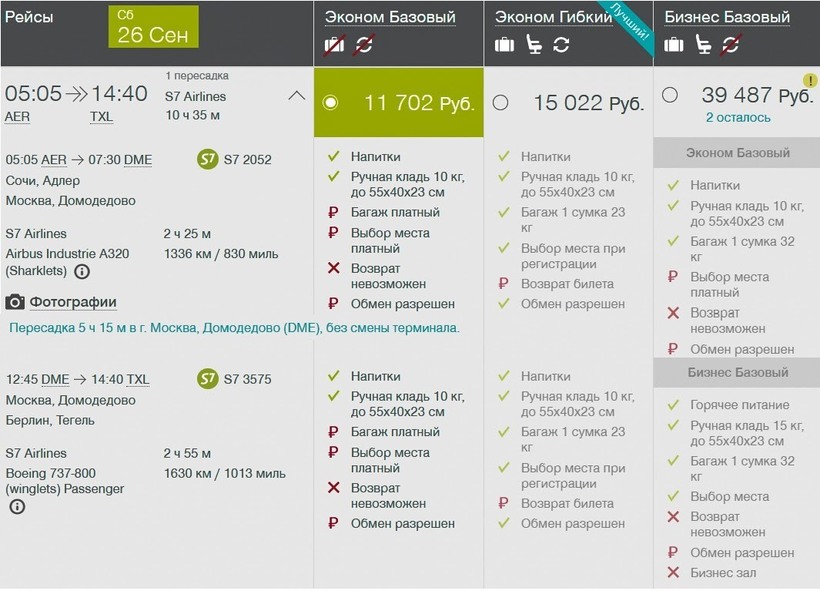
Task: Open the Бизнес Базовый fare column header
Action: (727, 17)
